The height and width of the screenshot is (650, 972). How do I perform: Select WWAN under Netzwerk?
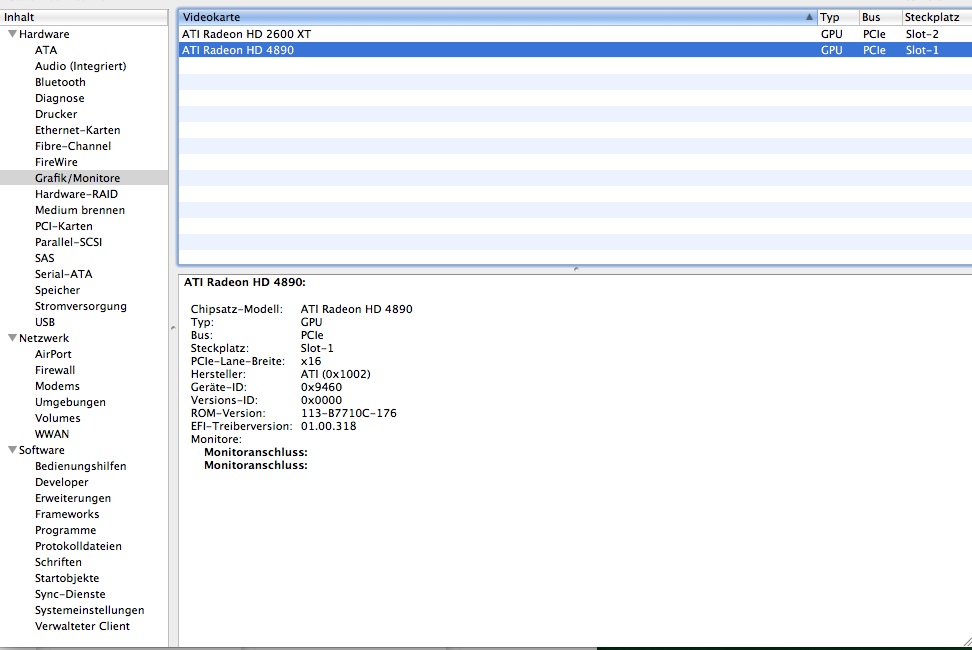52,434
